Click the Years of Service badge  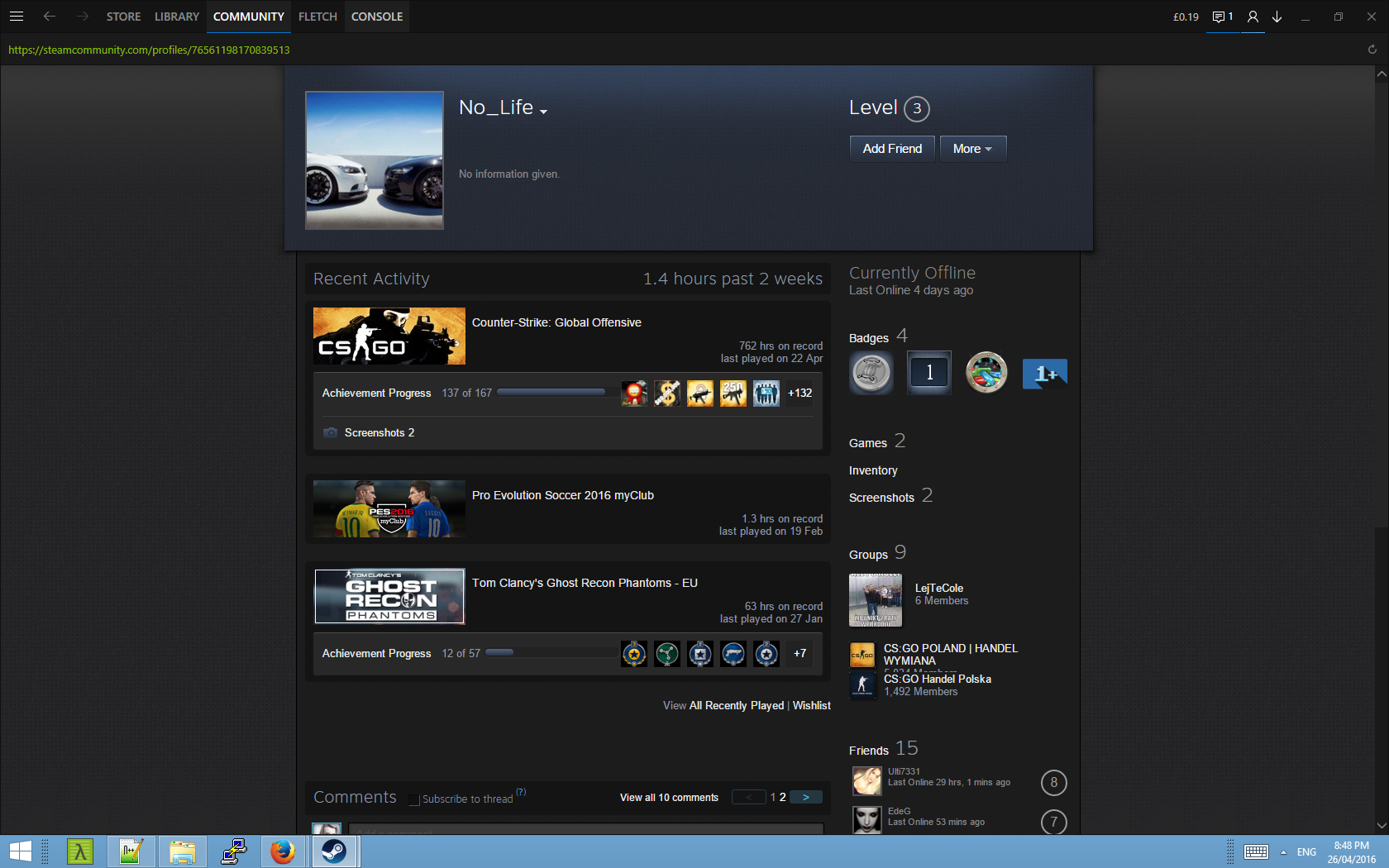[x=928, y=373]
